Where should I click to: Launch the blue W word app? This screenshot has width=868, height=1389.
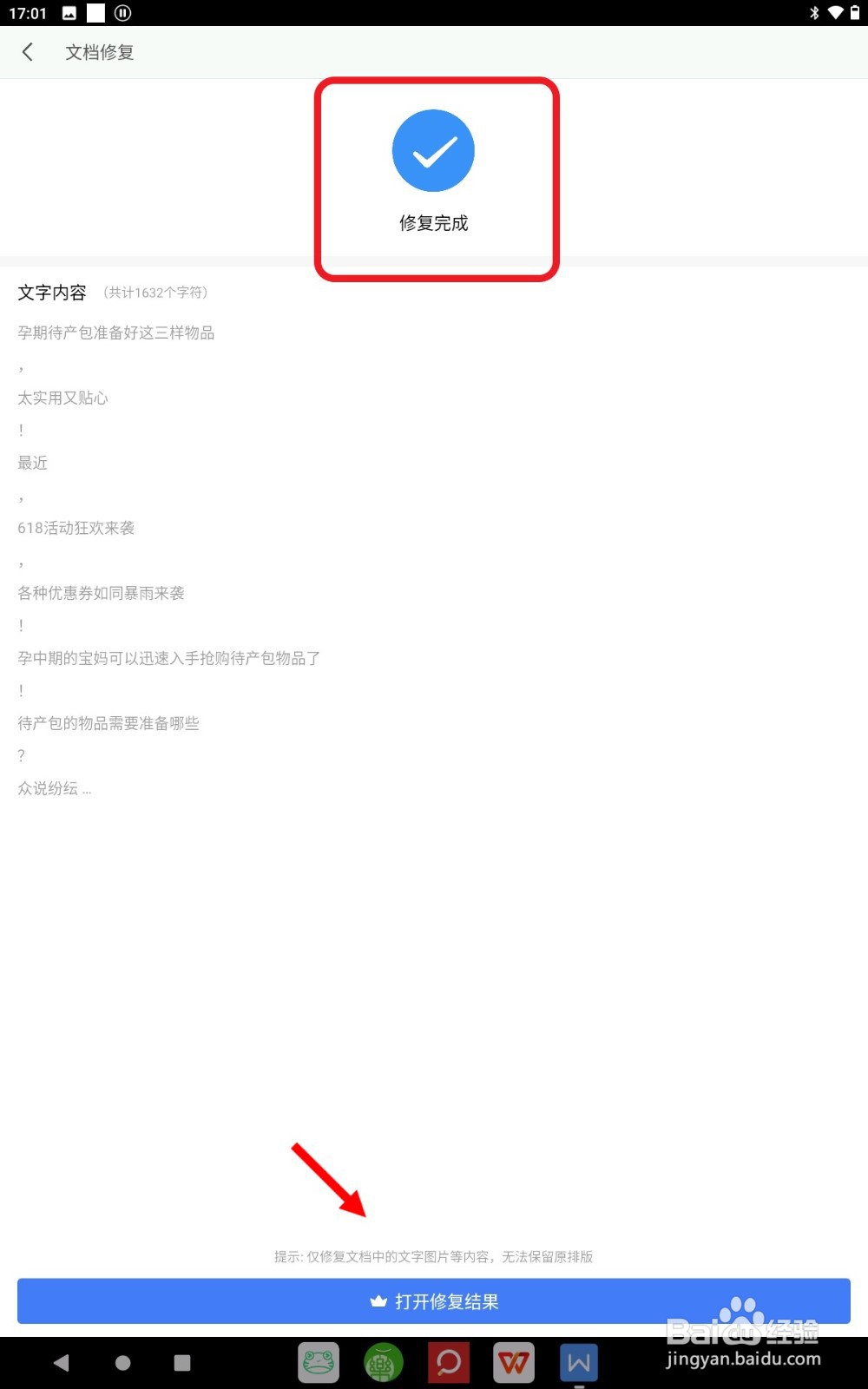(579, 1362)
